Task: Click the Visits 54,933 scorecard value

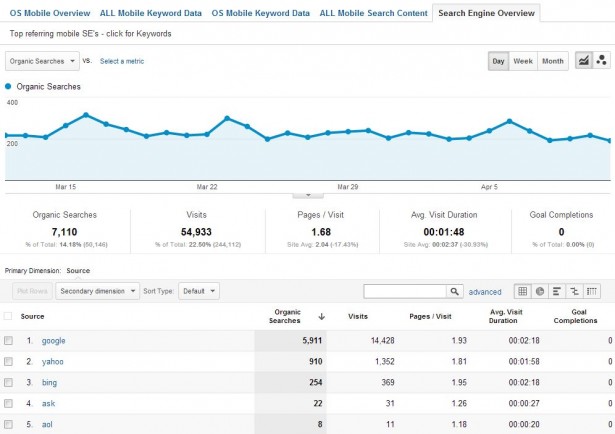Action: (196, 232)
